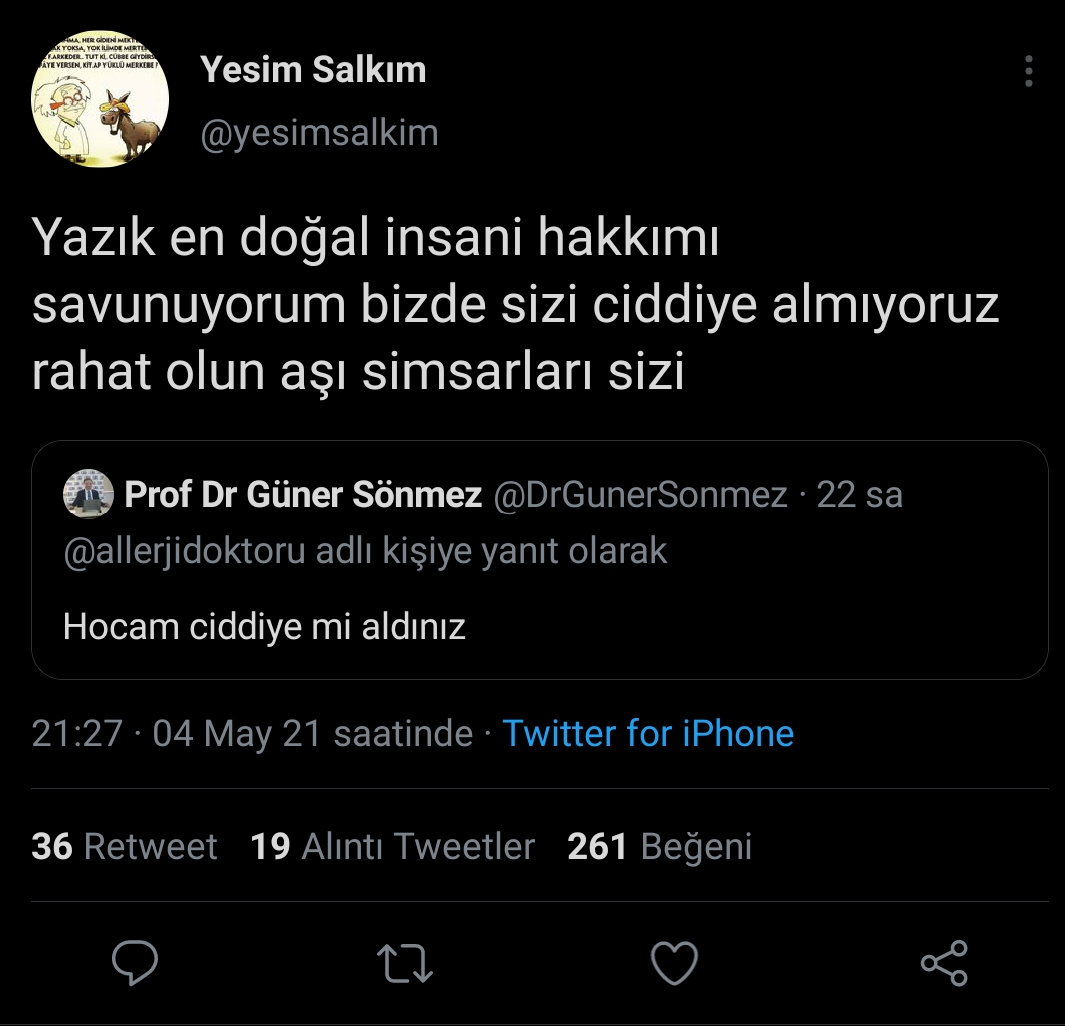1065x1026 pixels.
Task: Click the 21:27 · 04 May 21 timestamp
Action: pos(251,734)
